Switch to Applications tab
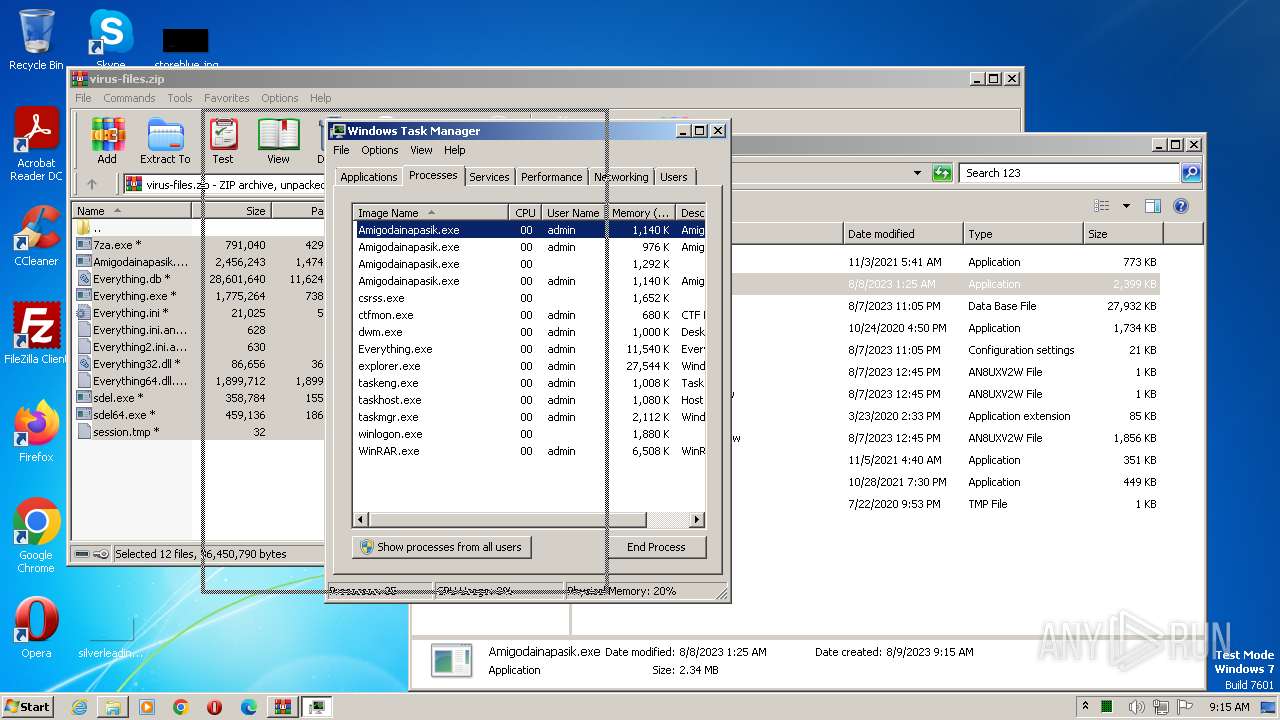1280x720 pixels. point(368,177)
